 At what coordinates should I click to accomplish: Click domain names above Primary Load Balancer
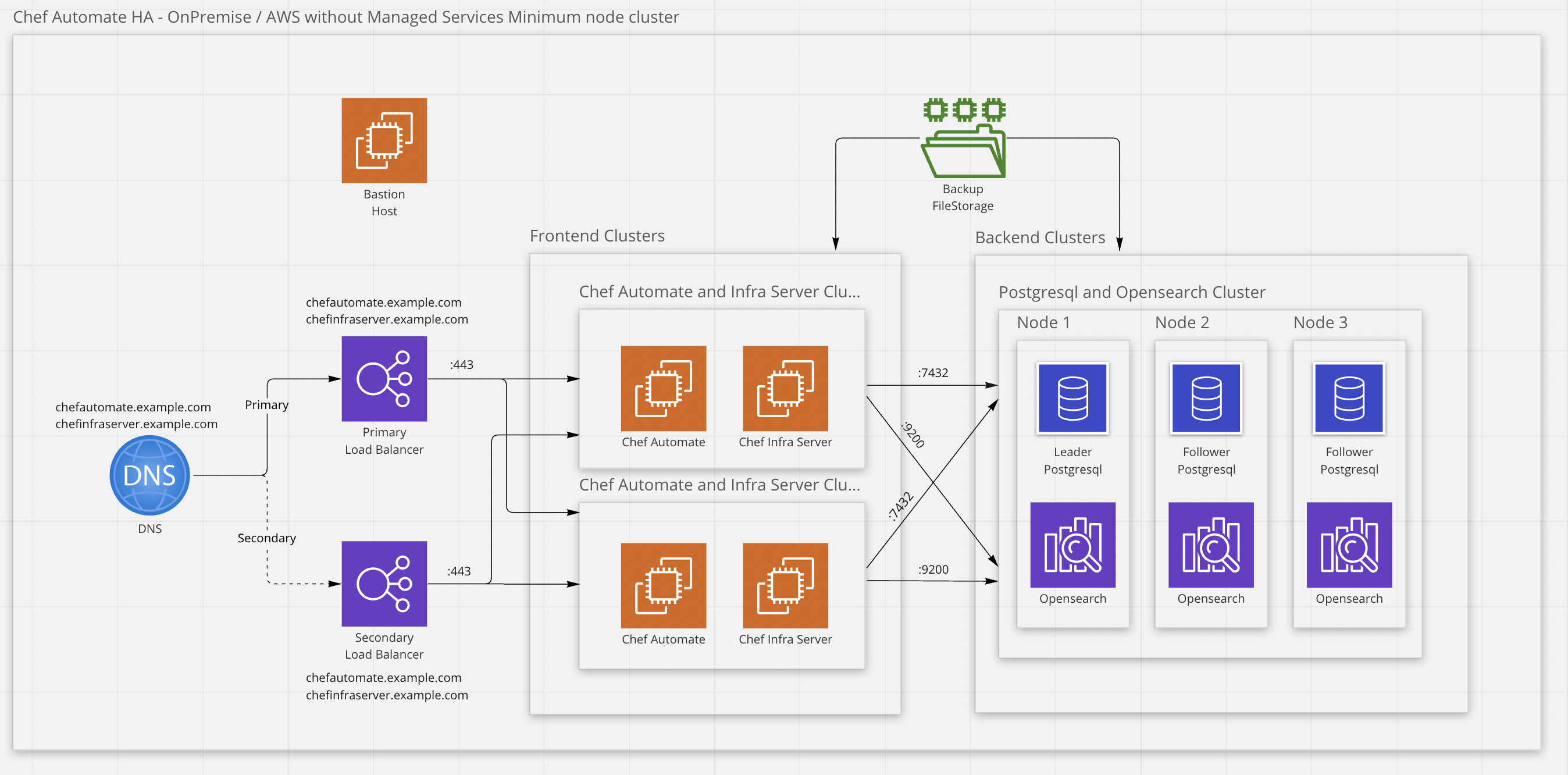(x=387, y=311)
